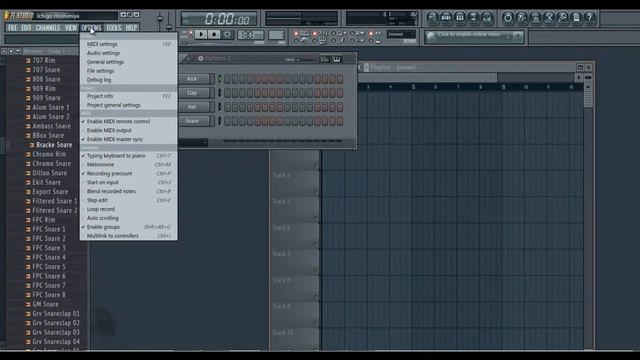640x360 pixels.
Task: Open the audio editor scissors icon
Action: click(x=549, y=17)
